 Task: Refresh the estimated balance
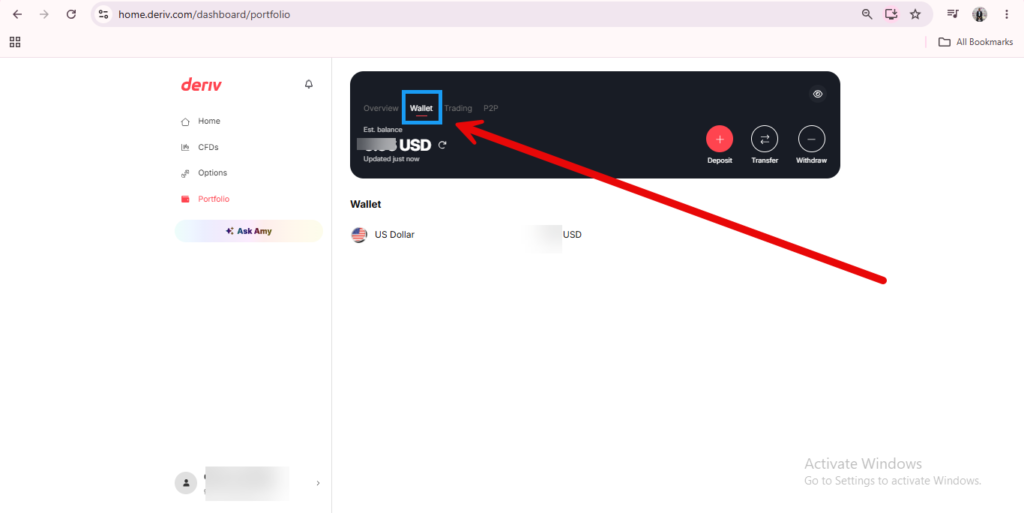442,145
